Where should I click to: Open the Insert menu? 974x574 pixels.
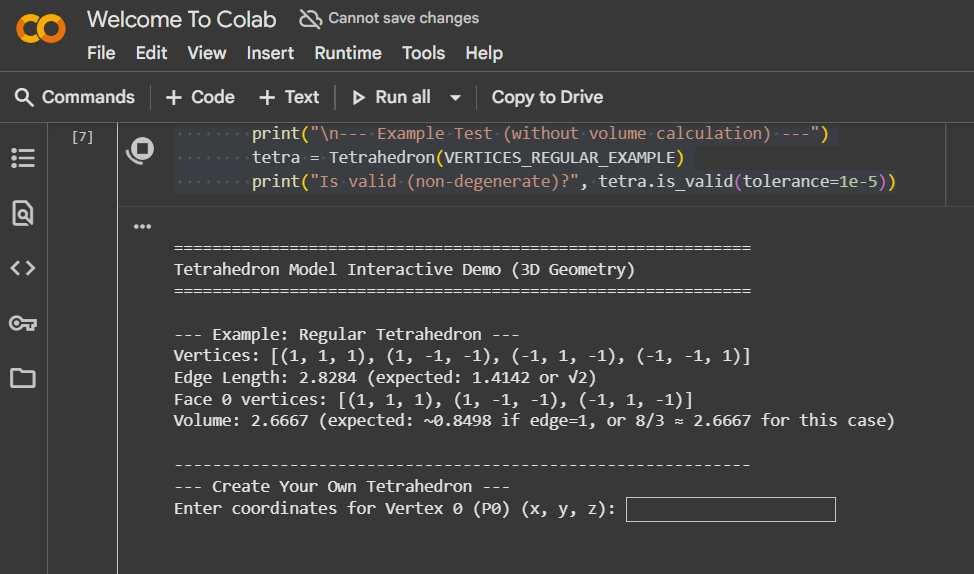coord(270,53)
